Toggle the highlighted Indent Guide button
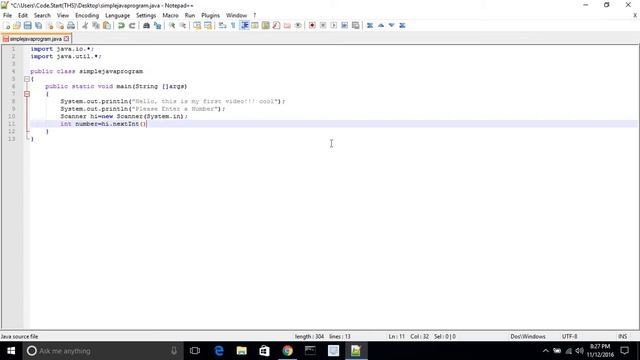 [244, 25]
